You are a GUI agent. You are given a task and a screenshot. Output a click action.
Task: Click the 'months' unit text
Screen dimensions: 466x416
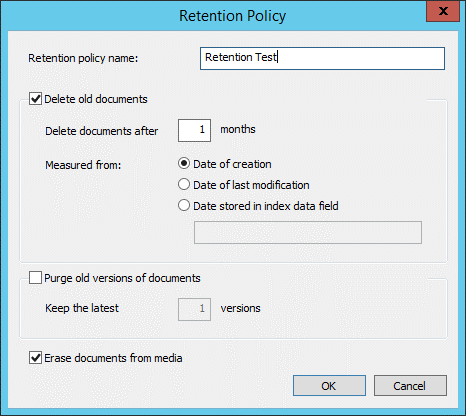238,129
